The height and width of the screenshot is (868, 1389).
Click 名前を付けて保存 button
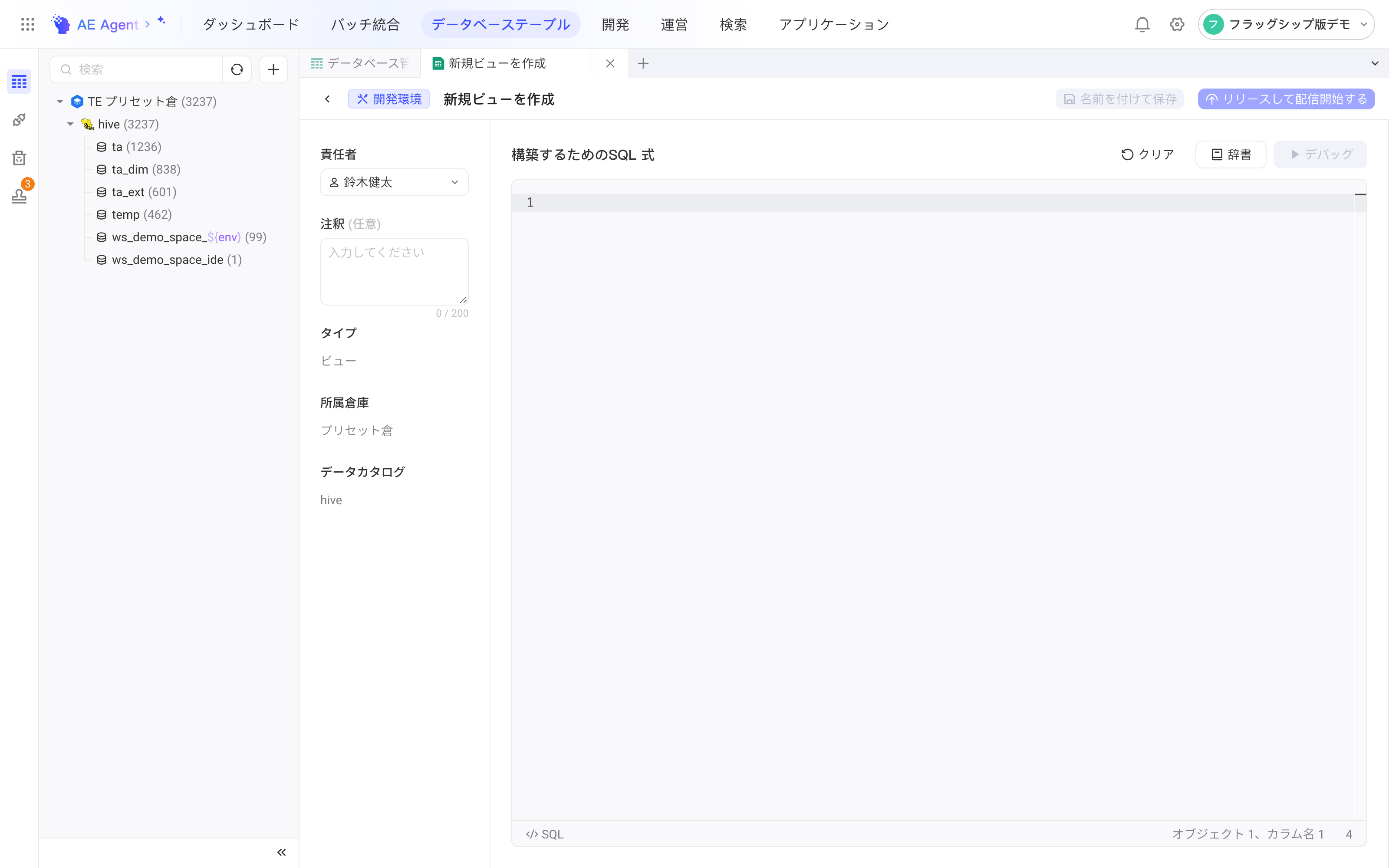1119,99
